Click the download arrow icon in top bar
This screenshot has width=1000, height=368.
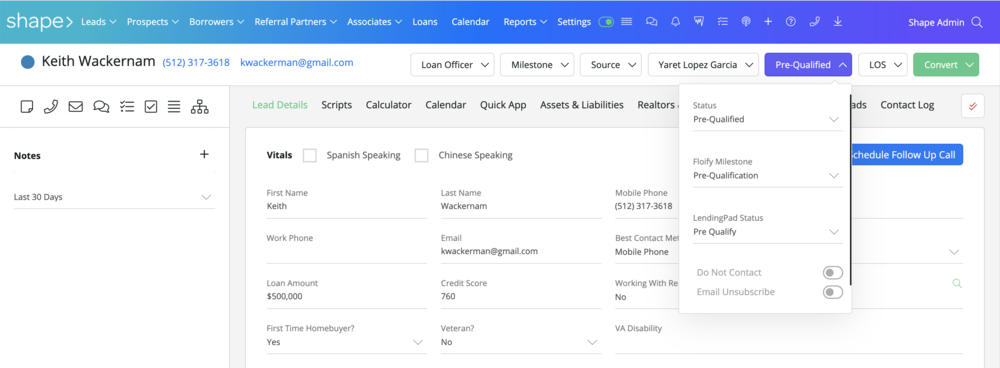pos(837,22)
